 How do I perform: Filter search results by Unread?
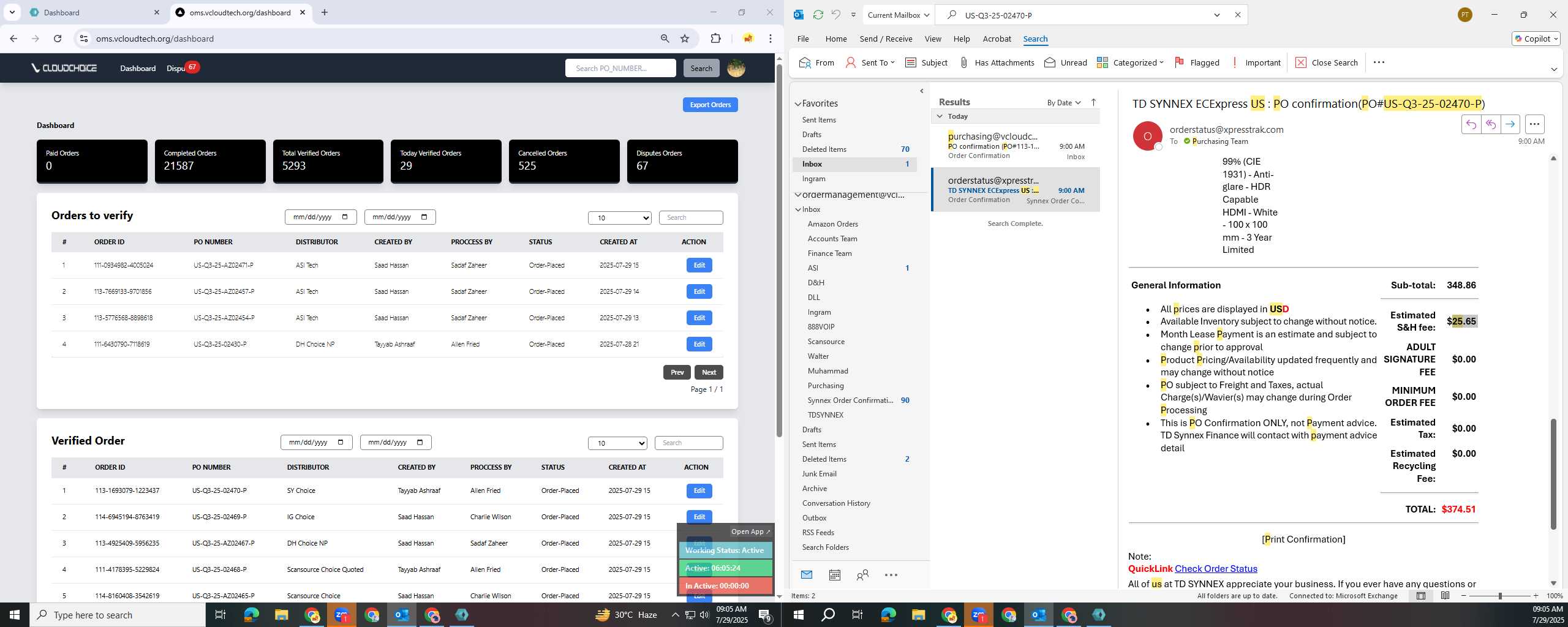pyautogui.click(x=1066, y=62)
